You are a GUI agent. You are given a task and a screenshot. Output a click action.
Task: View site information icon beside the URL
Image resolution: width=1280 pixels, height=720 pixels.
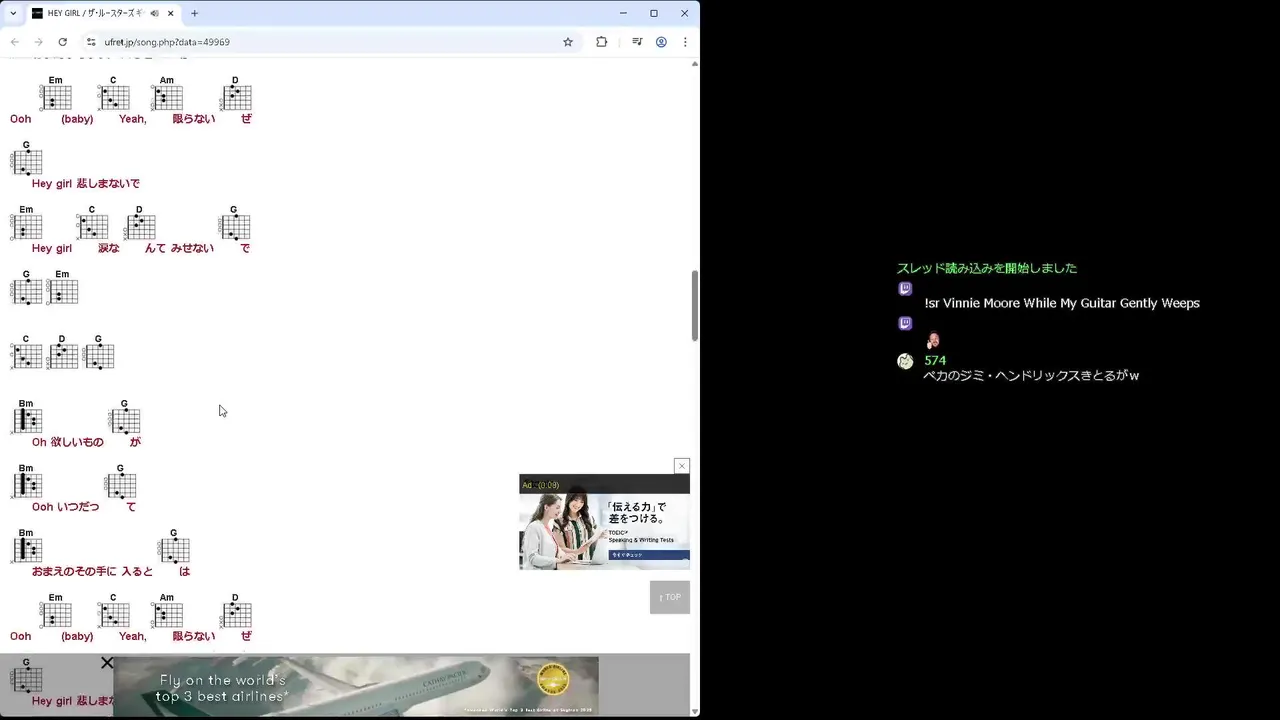(91, 42)
